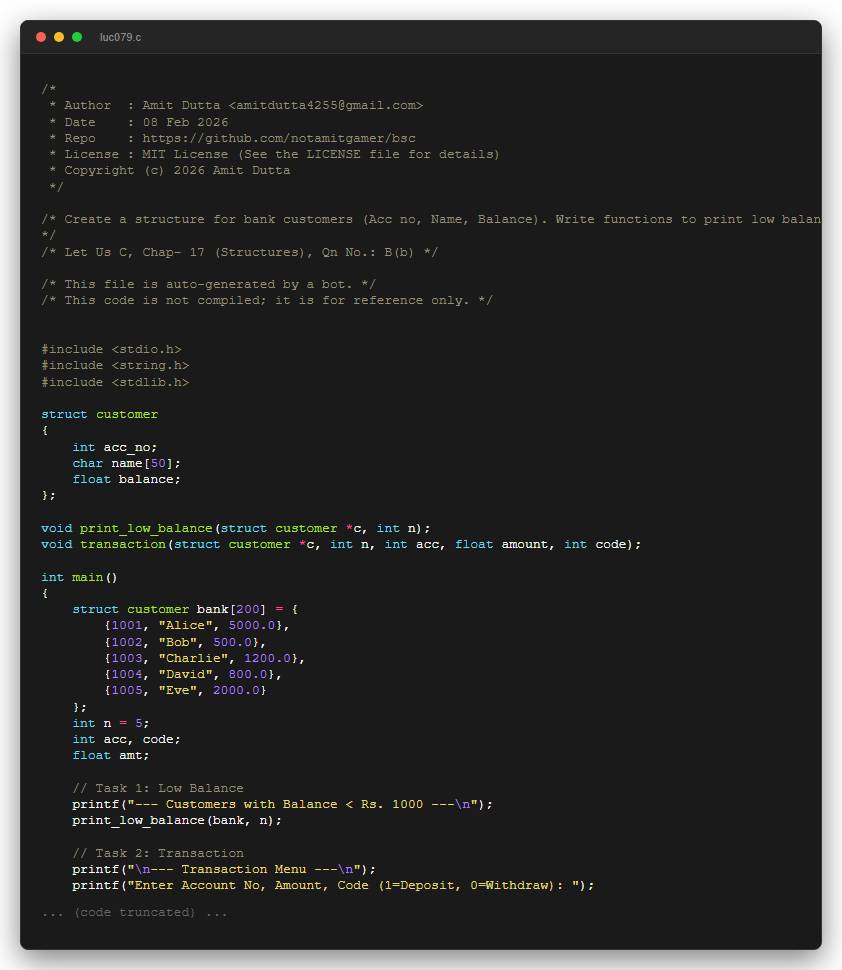Image resolution: width=842 pixels, height=970 pixels.
Task: Click the green maximize window button
Action: (77, 37)
